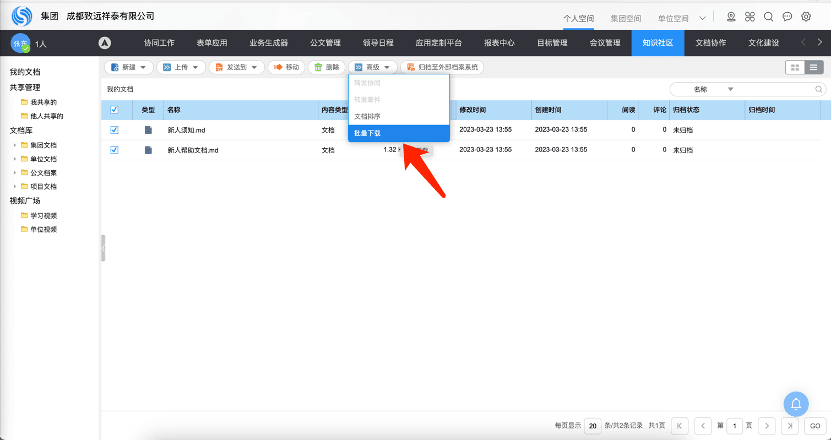Switch to 个人空间 tab
832x440 pixels.
(x=578, y=18)
